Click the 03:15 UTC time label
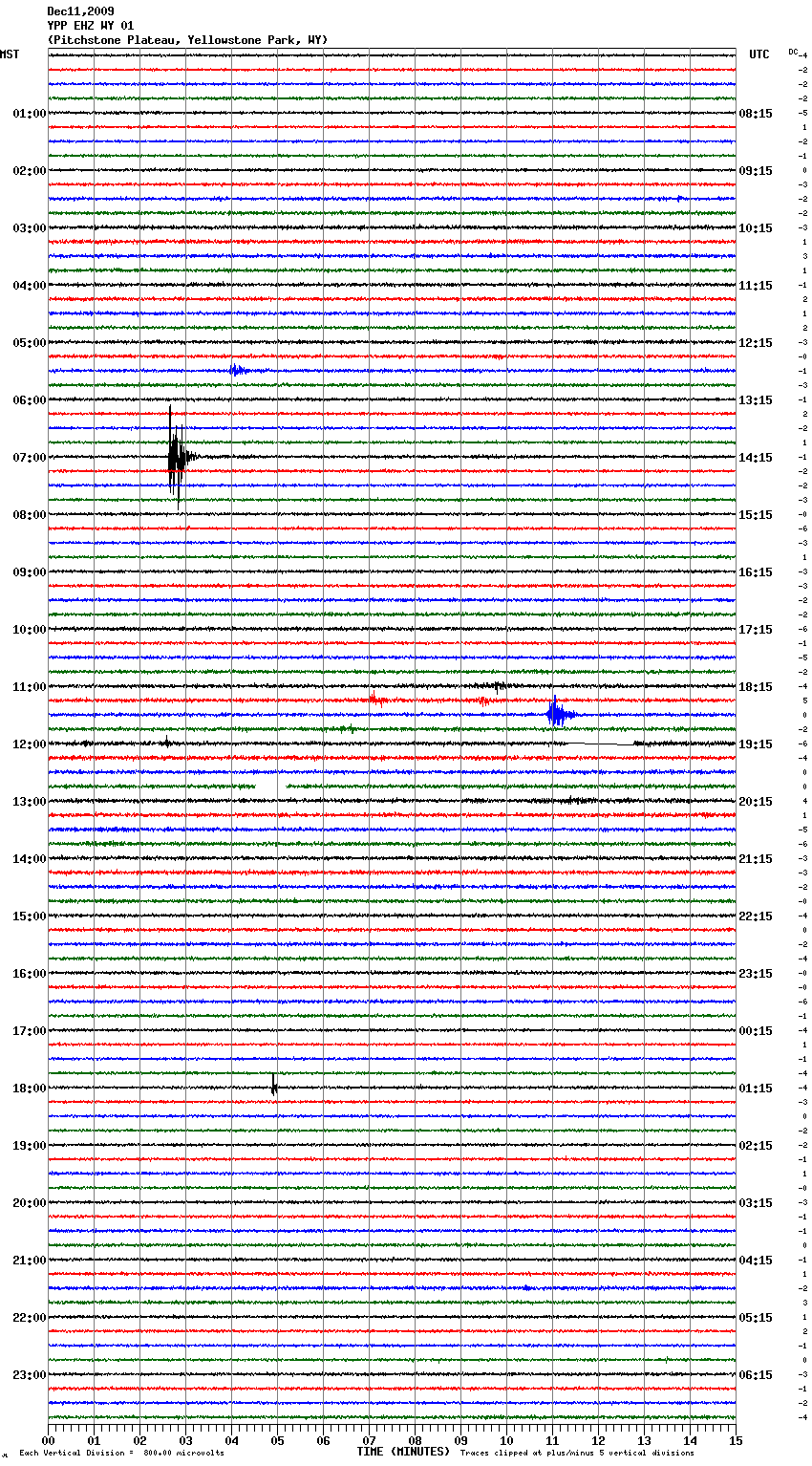This screenshot has height=1466, width=812. click(x=756, y=1203)
